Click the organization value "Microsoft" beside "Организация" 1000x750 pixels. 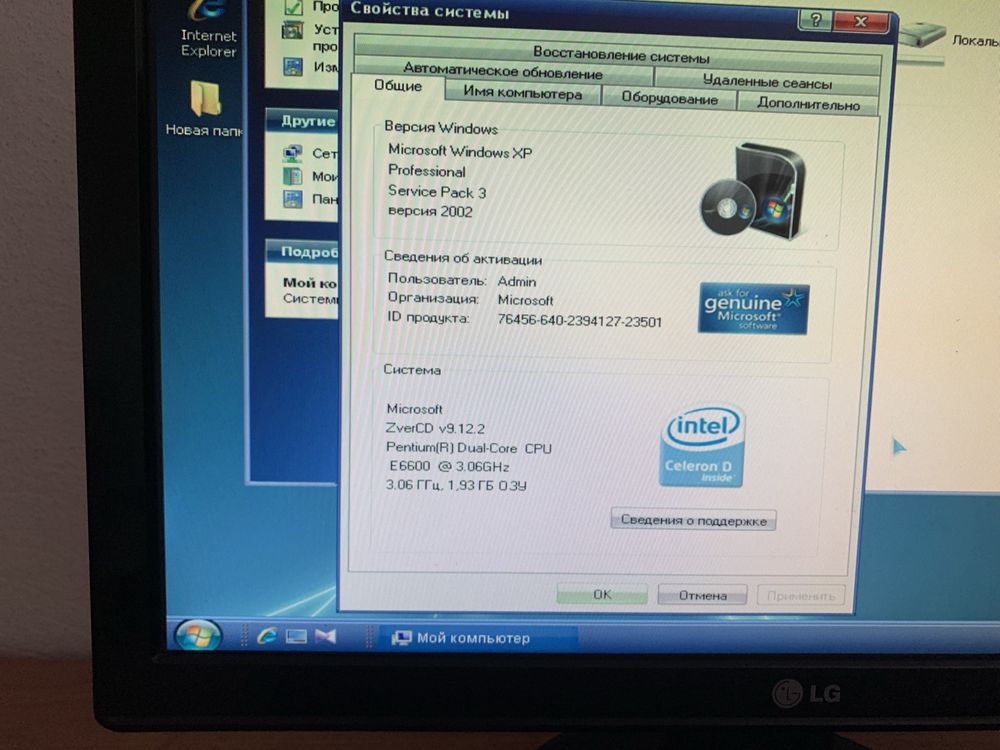pyautogui.click(x=526, y=300)
